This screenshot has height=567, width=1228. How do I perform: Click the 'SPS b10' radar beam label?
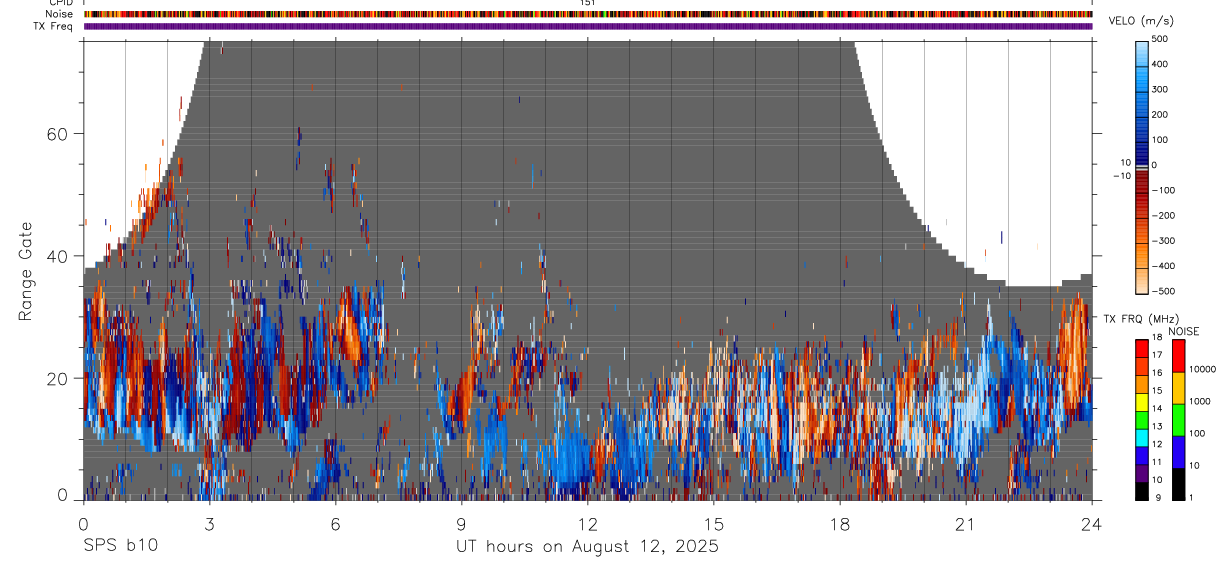point(119,546)
